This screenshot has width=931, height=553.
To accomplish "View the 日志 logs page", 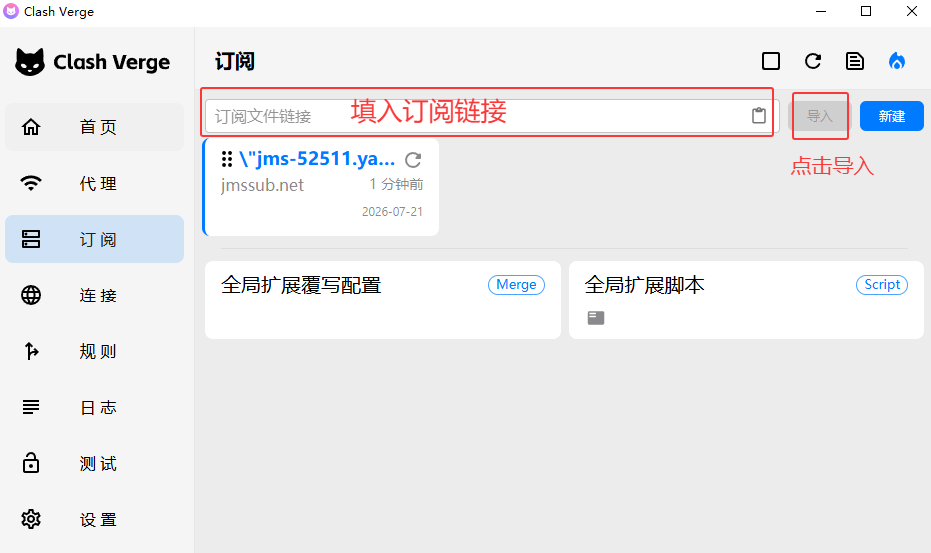I will click(x=94, y=407).
